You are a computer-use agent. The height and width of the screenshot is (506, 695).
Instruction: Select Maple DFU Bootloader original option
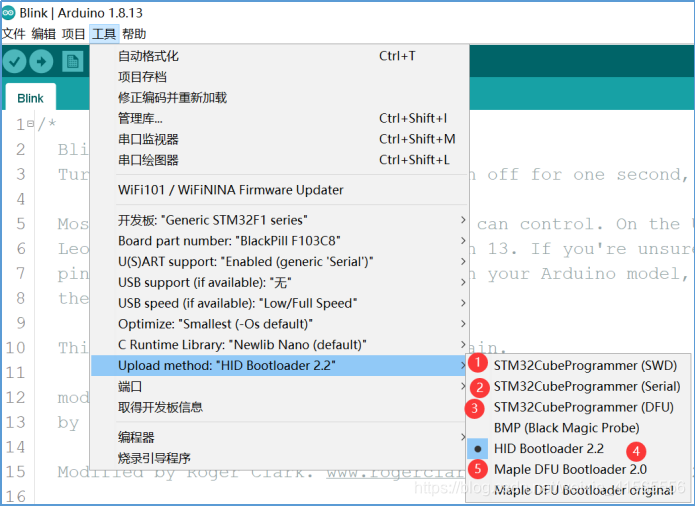point(578,490)
